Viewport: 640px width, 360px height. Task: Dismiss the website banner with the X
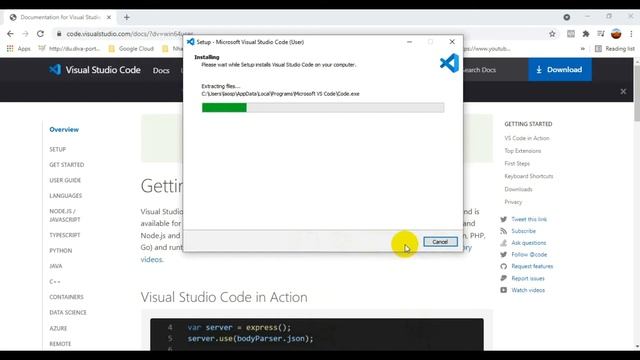[623, 91]
